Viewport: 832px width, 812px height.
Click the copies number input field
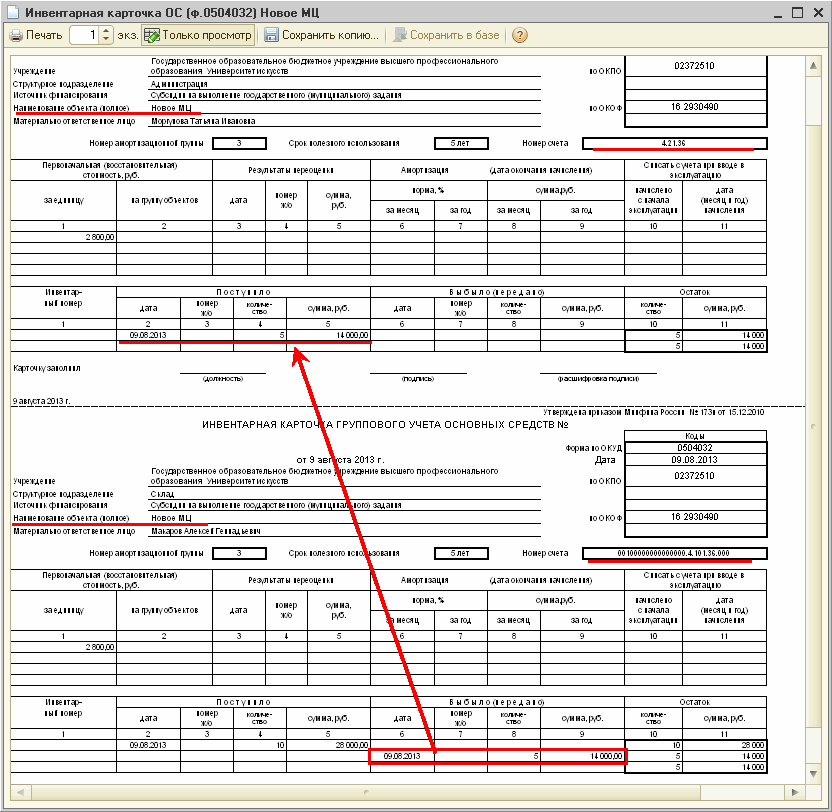click(85, 36)
